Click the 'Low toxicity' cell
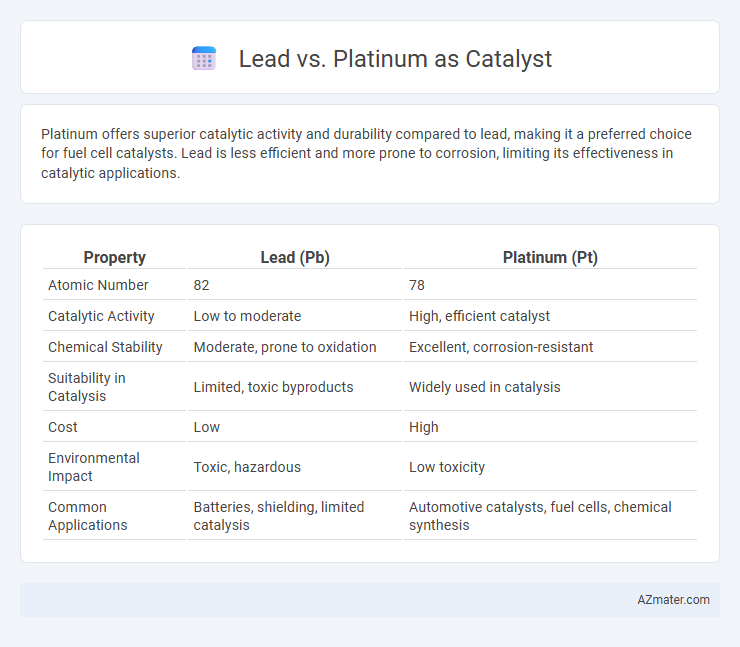This screenshot has width=740, height=647. 447,467
